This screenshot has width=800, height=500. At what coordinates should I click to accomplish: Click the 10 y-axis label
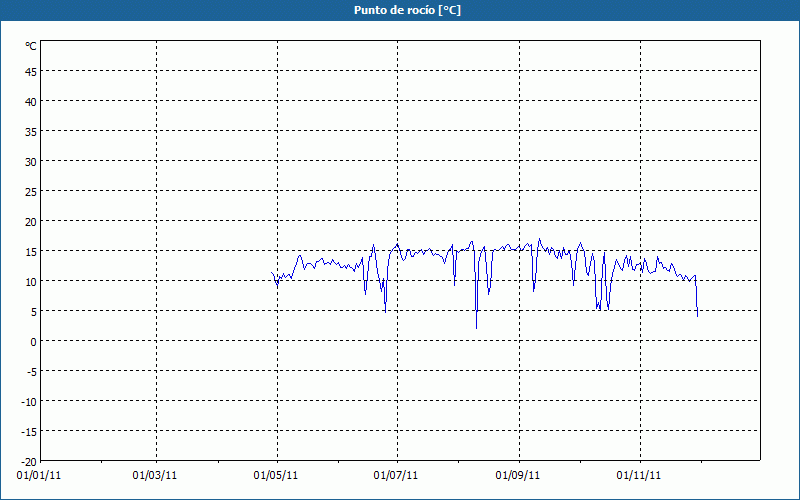point(31,282)
